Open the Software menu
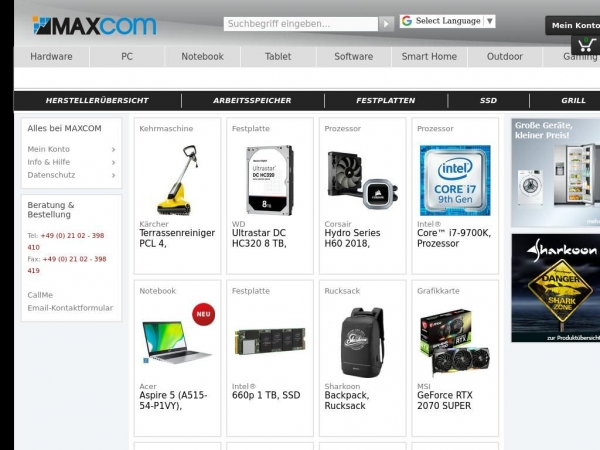 coord(354,57)
